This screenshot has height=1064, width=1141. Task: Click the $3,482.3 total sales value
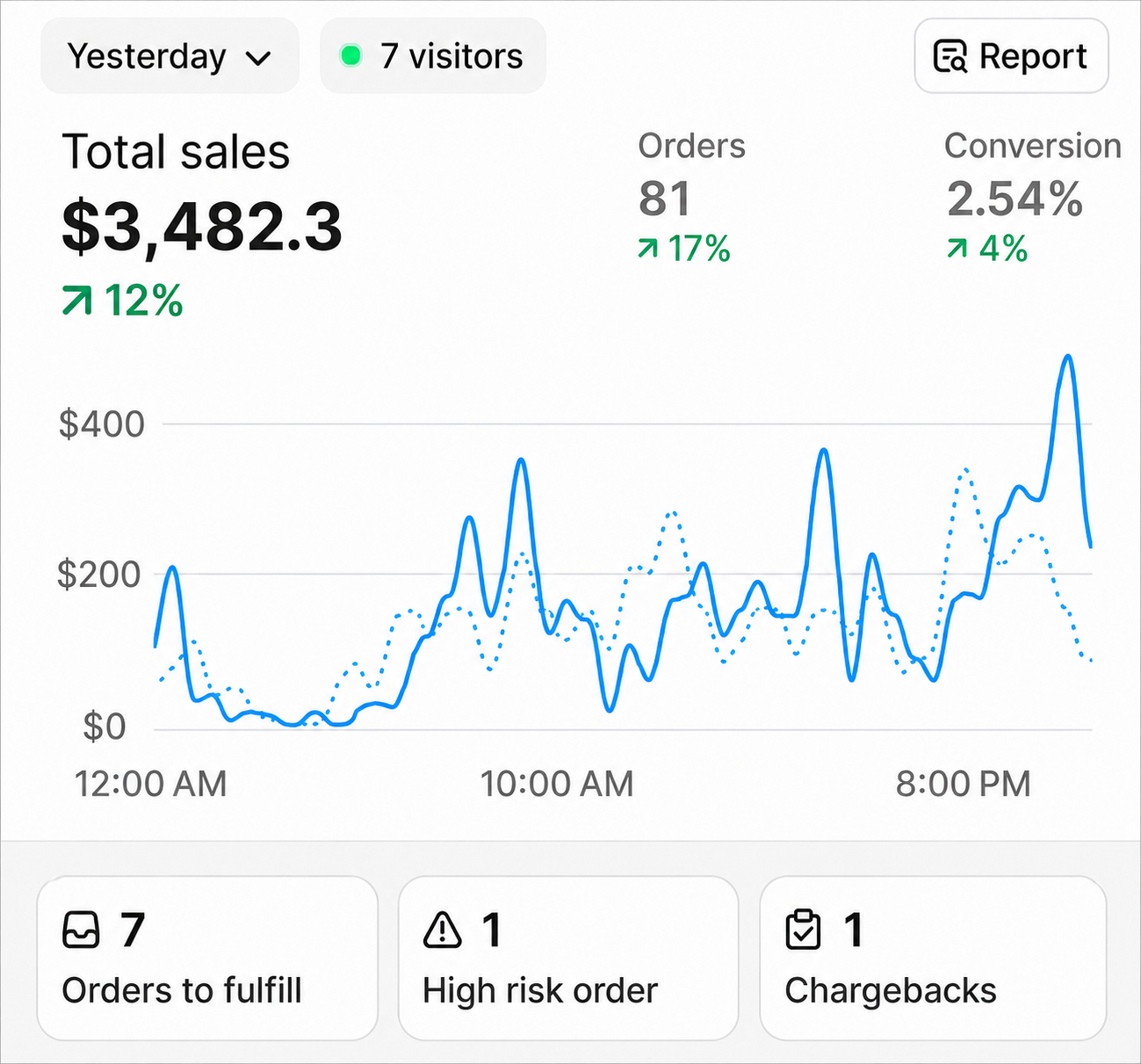pyautogui.click(x=202, y=228)
